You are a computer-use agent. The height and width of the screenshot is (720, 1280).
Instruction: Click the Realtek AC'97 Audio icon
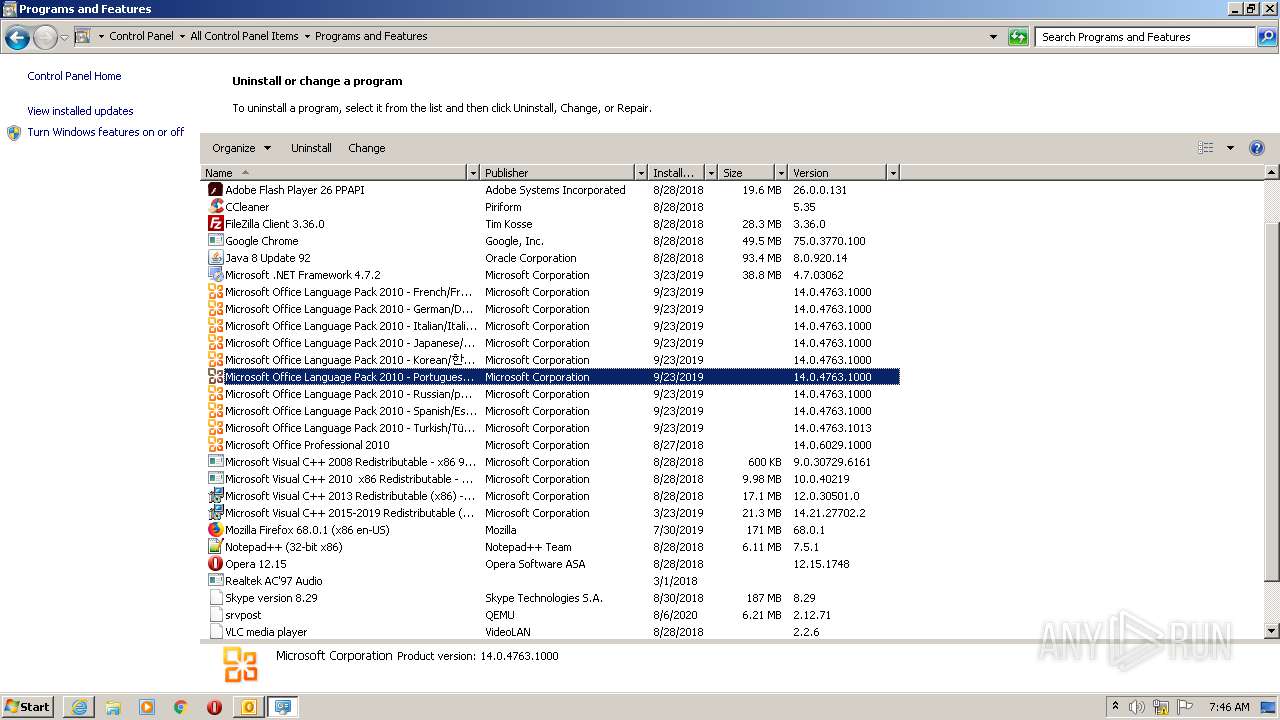[215, 581]
